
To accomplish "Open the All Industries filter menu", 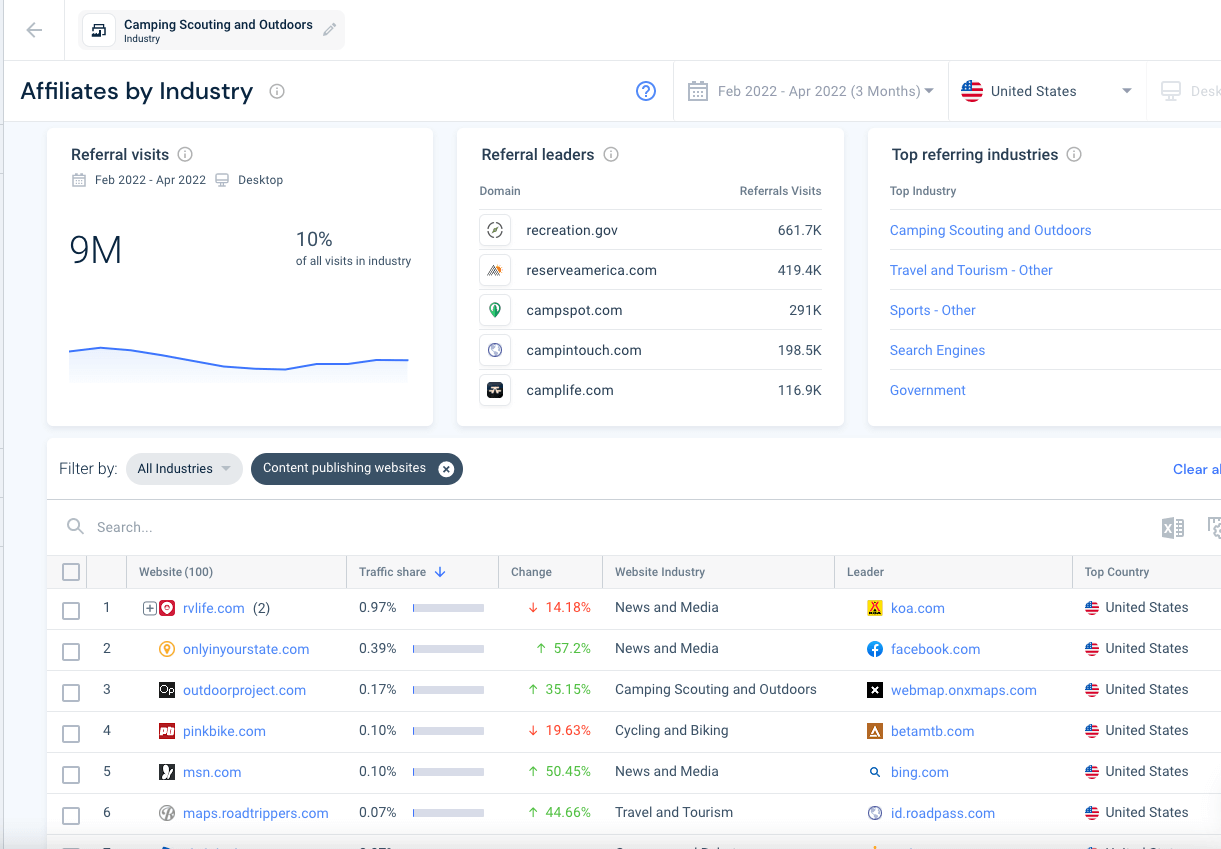I will click(183, 468).
